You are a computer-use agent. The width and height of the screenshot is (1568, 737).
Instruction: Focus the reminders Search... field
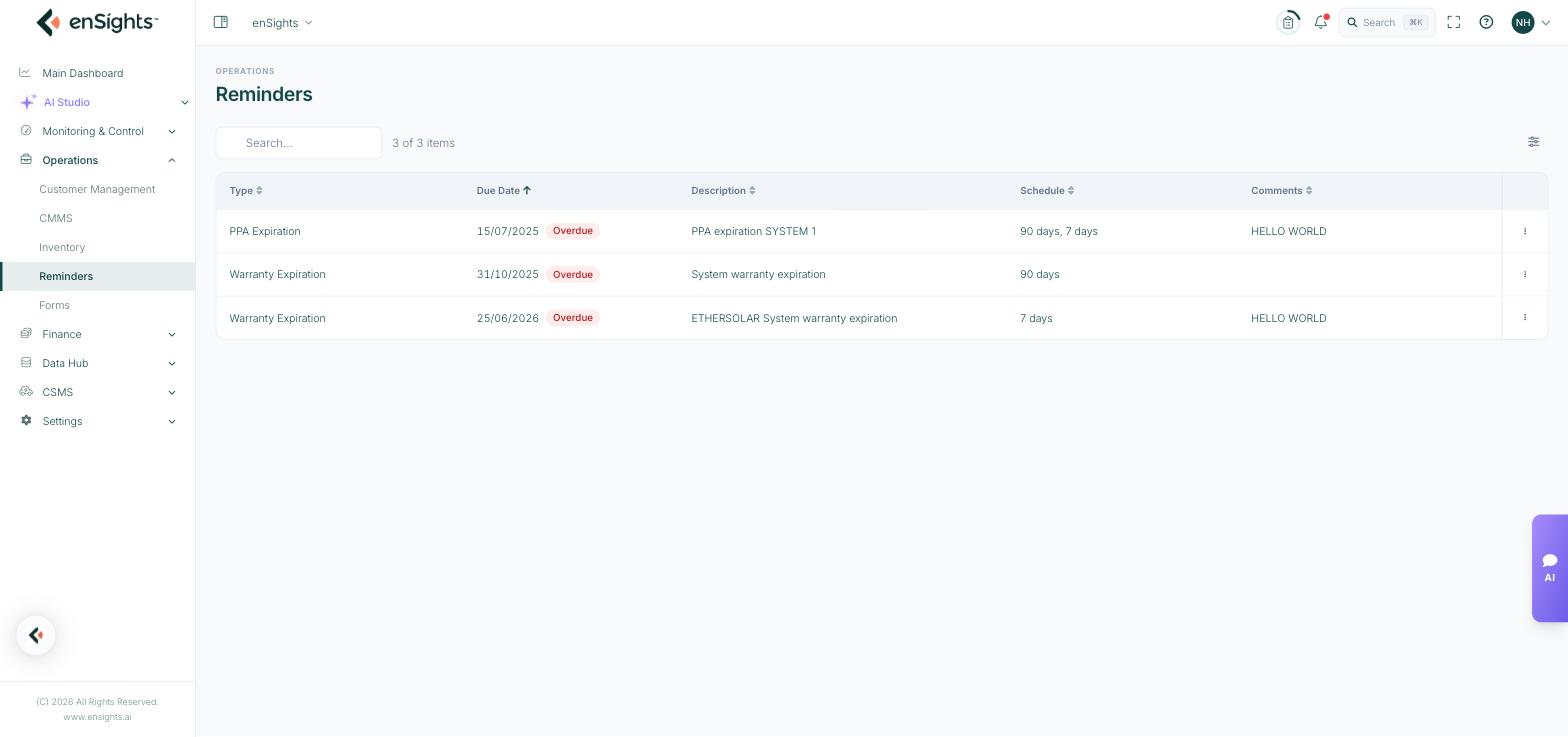click(x=298, y=143)
